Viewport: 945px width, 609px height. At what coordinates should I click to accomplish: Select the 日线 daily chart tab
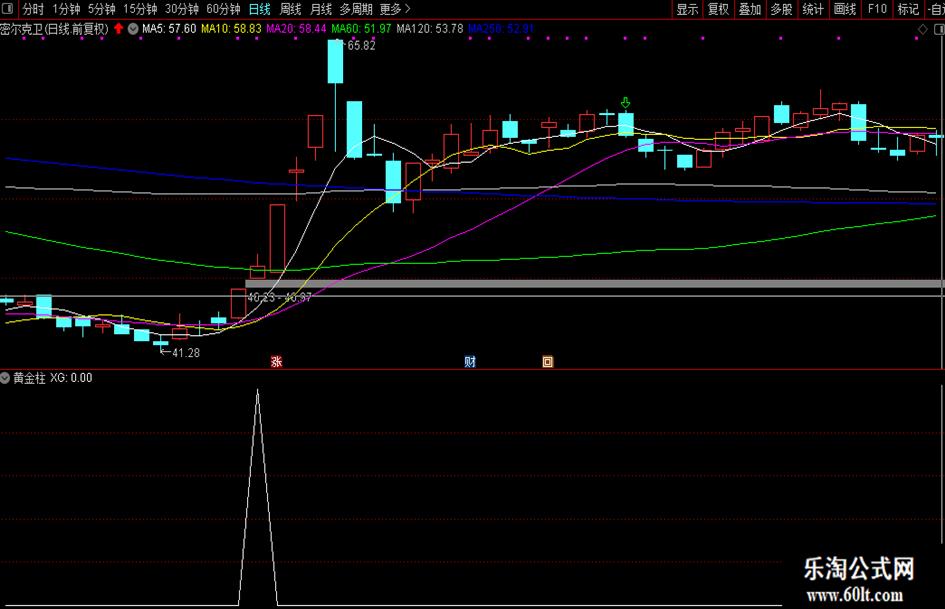pos(260,9)
